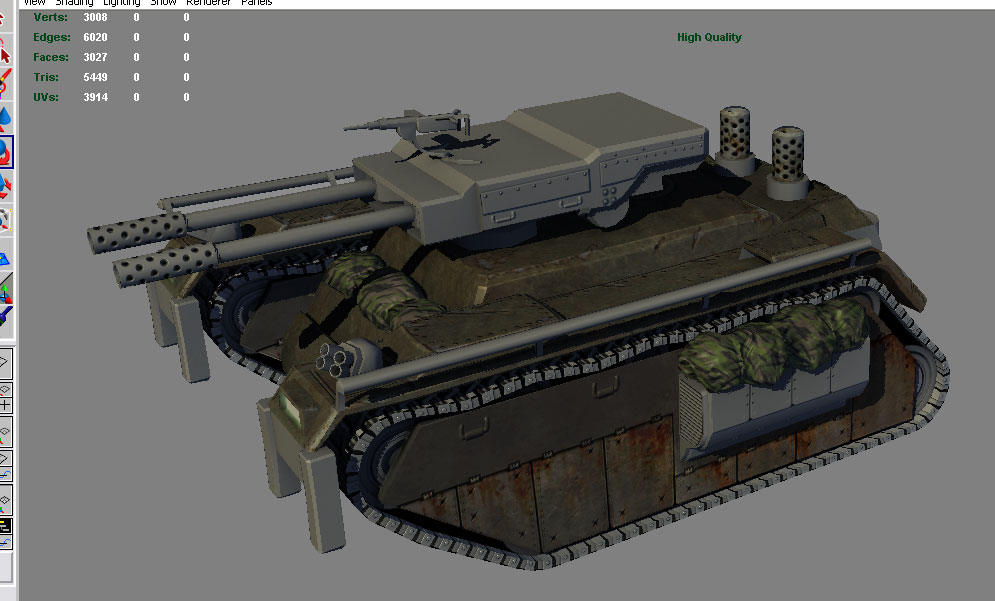Select the Lasso selection tool
This screenshot has width=995, height=601.
pos(4,51)
